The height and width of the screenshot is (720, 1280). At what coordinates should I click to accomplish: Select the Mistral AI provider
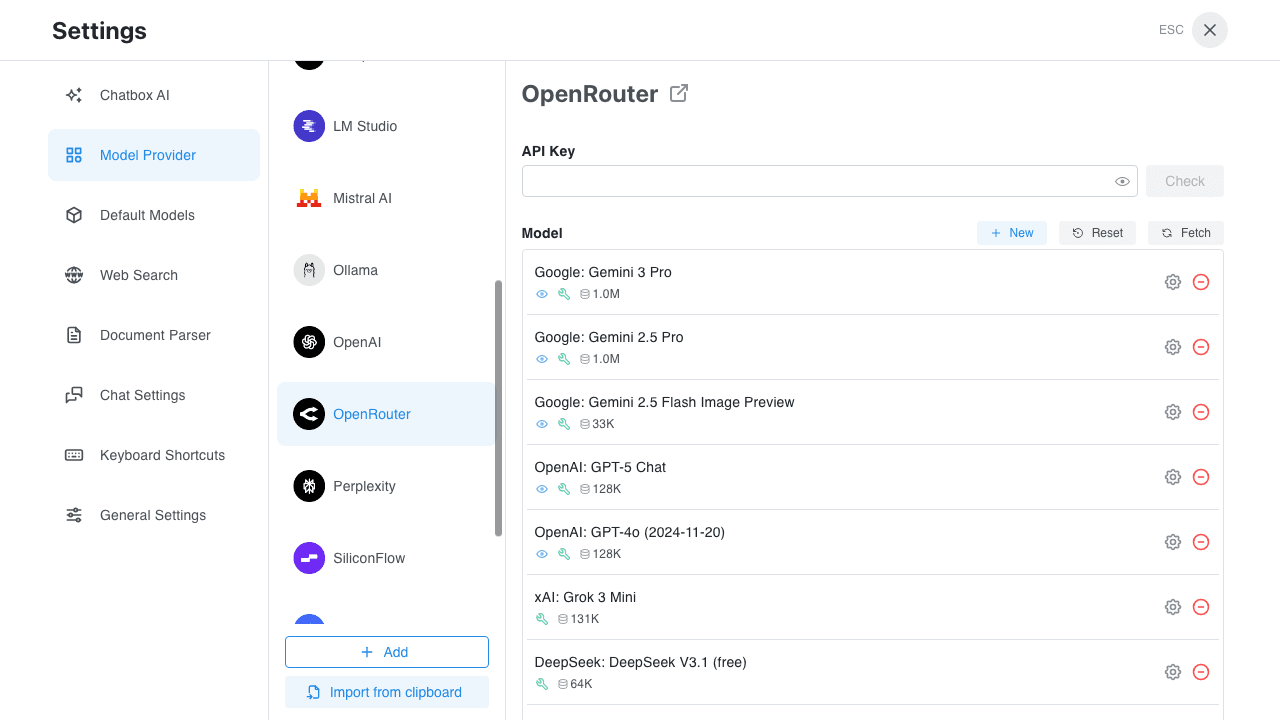point(362,198)
